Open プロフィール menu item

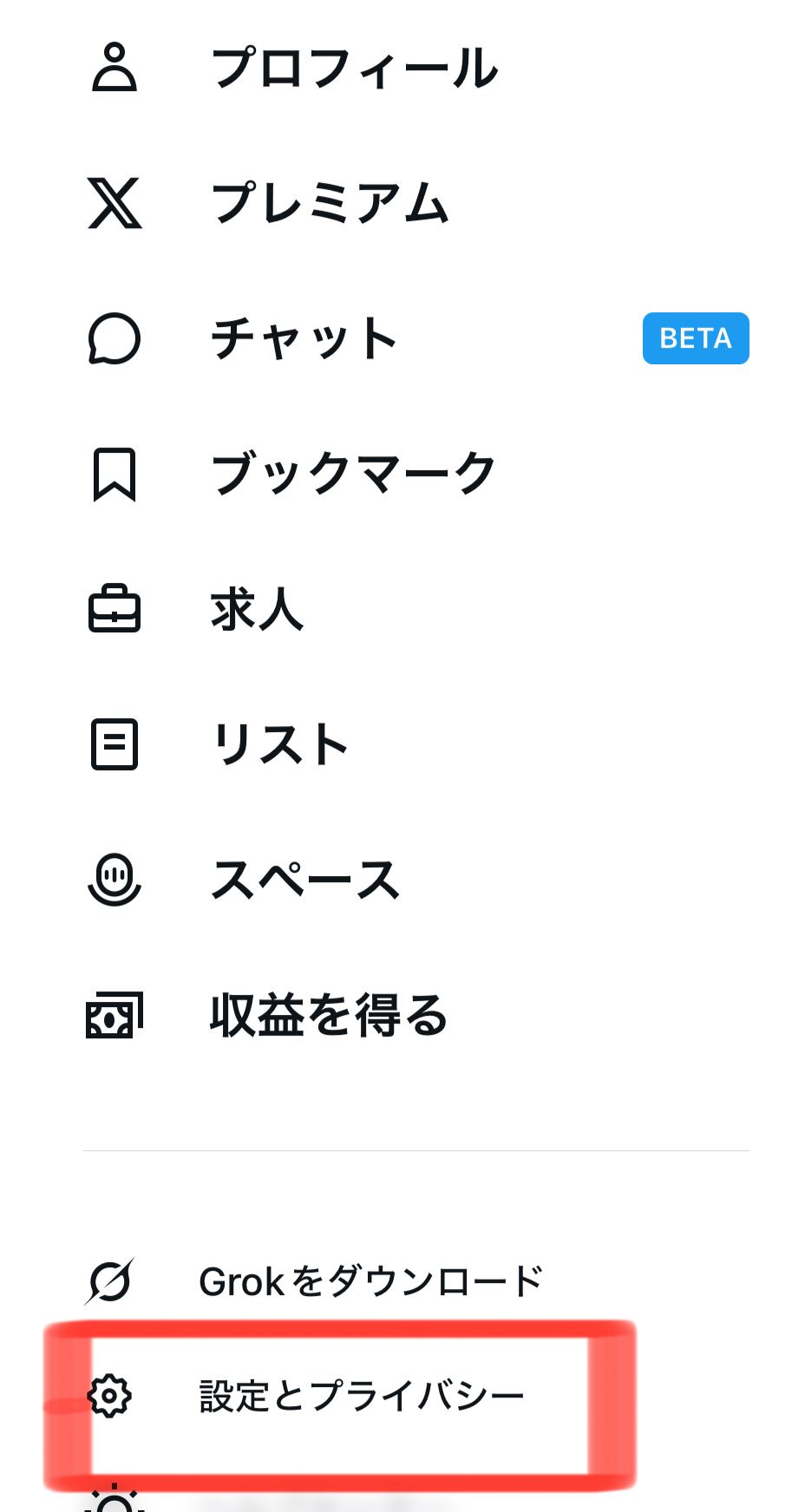[356, 68]
